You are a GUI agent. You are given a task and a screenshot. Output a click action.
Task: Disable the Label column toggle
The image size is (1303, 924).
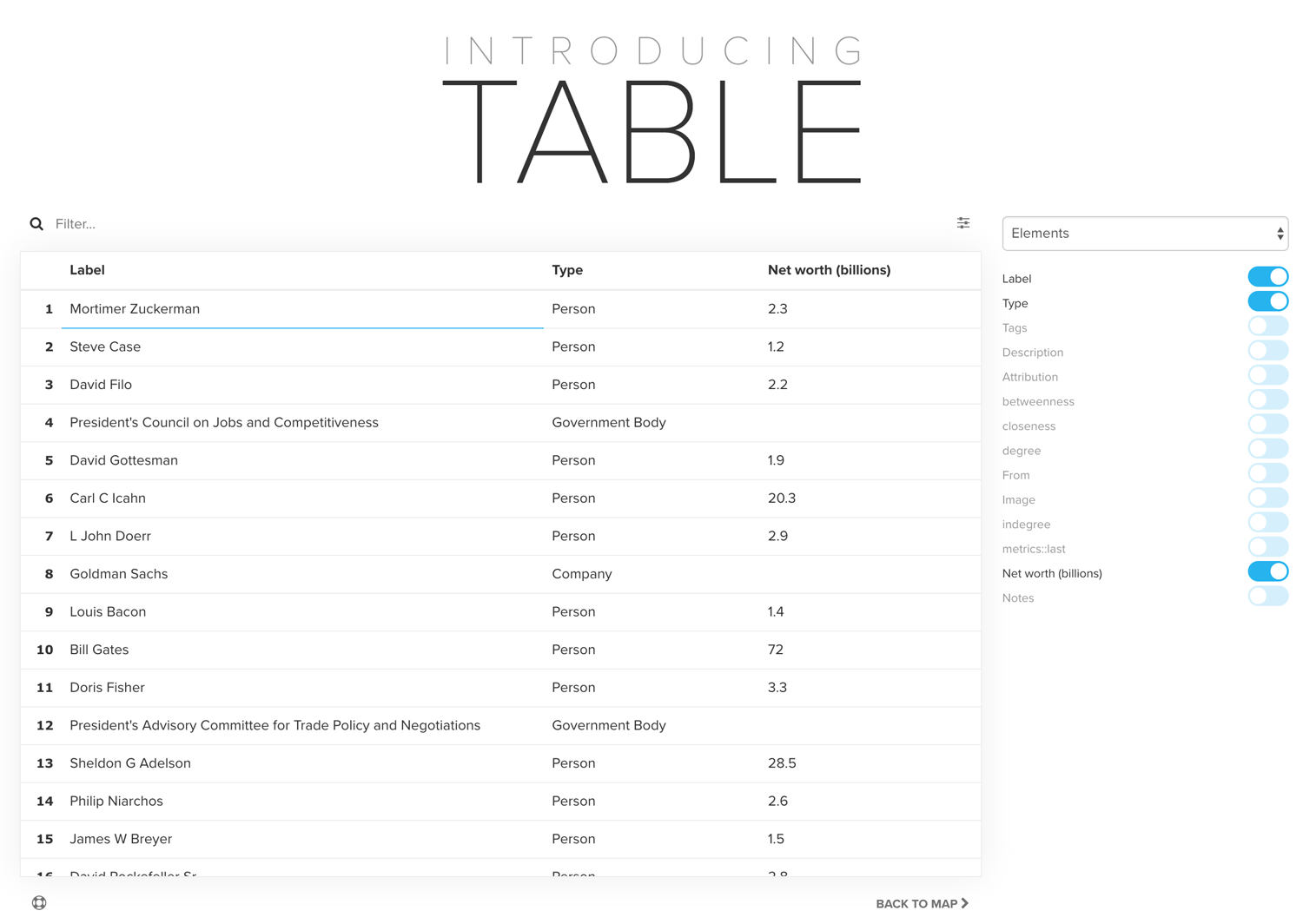(x=1267, y=277)
